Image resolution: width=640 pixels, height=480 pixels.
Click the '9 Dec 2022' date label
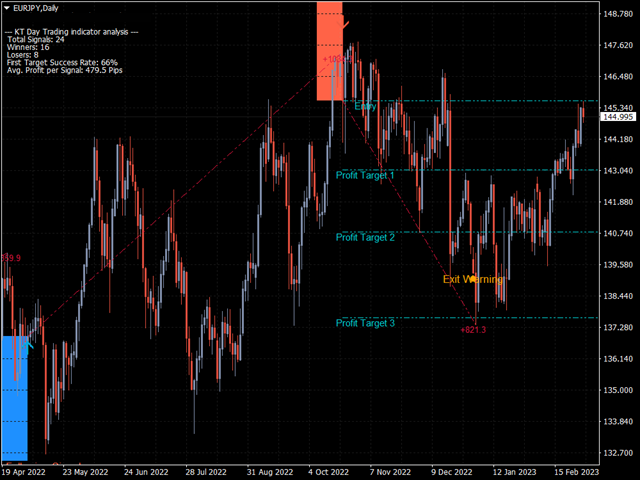[x=452, y=472]
